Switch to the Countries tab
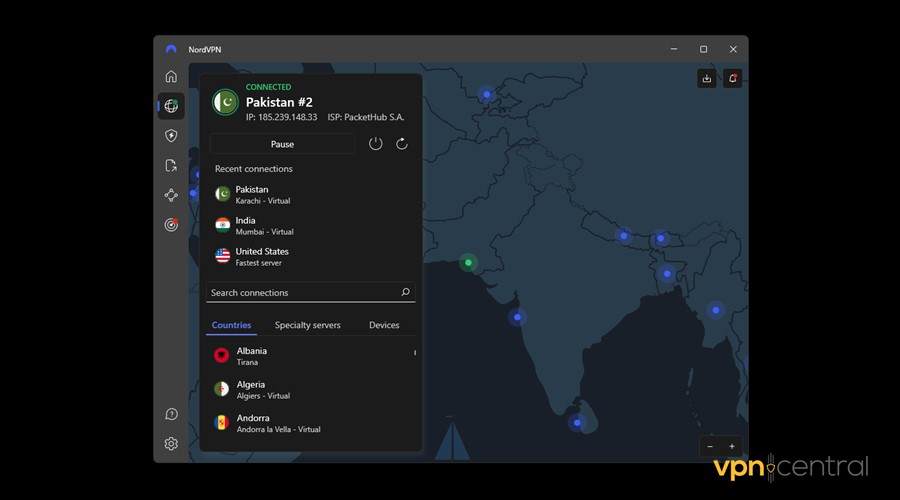This screenshot has height=500, width=900. click(x=231, y=325)
